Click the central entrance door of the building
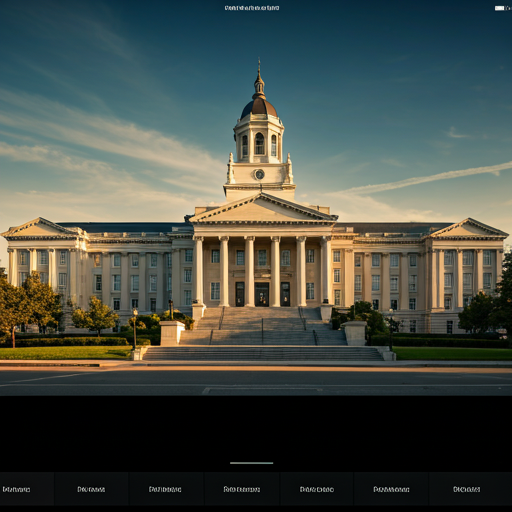Image resolution: width=512 pixels, height=512 pixels. point(262,294)
